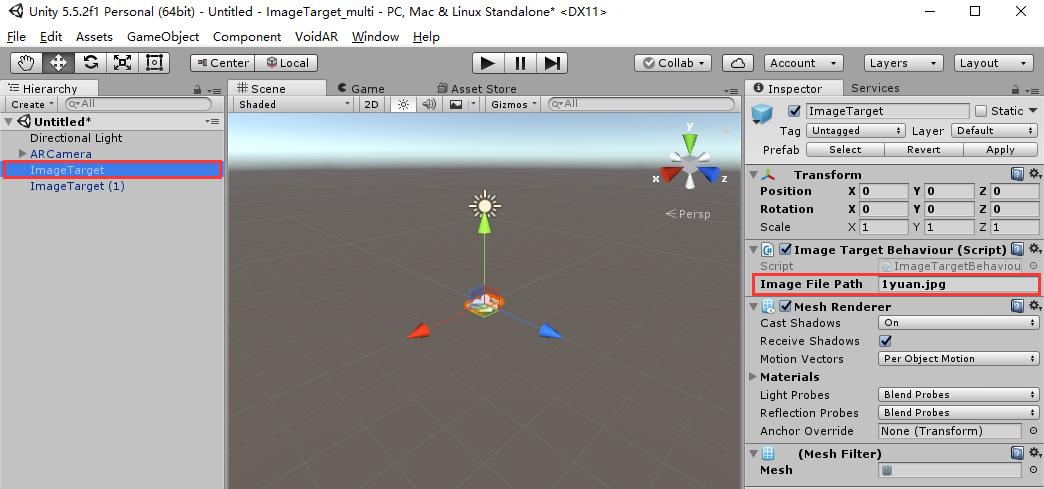This screenshot has width=1044, height=489.
Task: Toggle scene lighting sun icon
Action: (x=403, y=104)
